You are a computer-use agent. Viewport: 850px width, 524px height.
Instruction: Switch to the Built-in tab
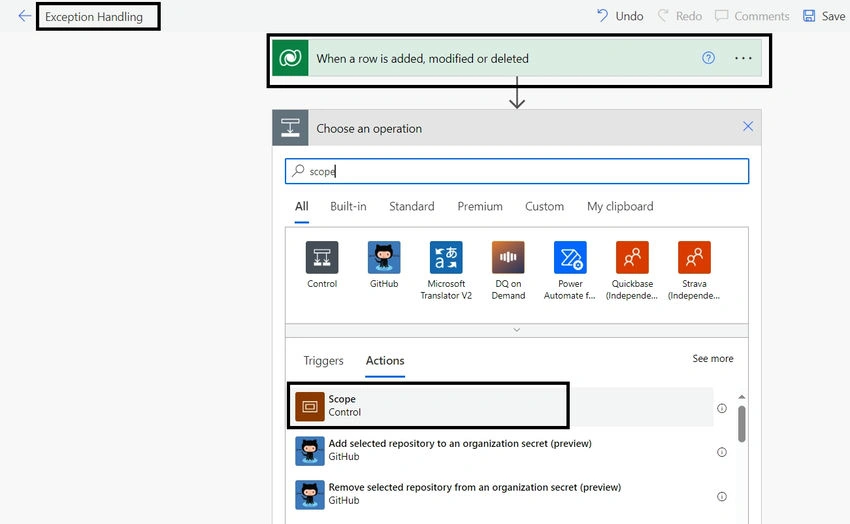coord(348,206)
